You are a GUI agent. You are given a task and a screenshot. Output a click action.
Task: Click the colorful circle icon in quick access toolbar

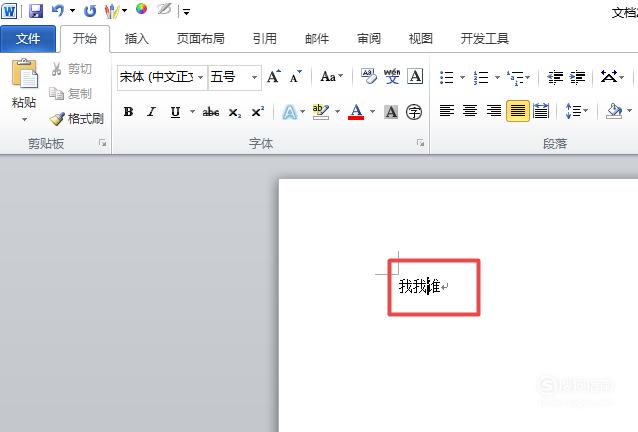(x=142, y=9)
